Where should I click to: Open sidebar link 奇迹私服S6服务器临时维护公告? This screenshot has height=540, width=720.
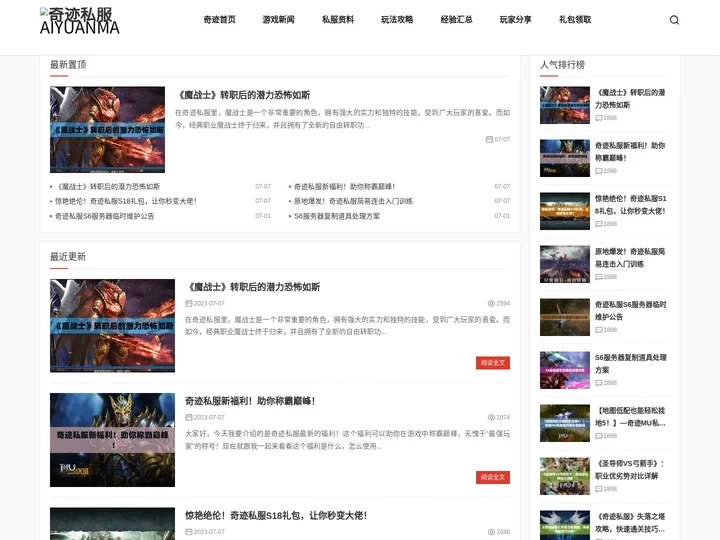(x=630, y=310)
